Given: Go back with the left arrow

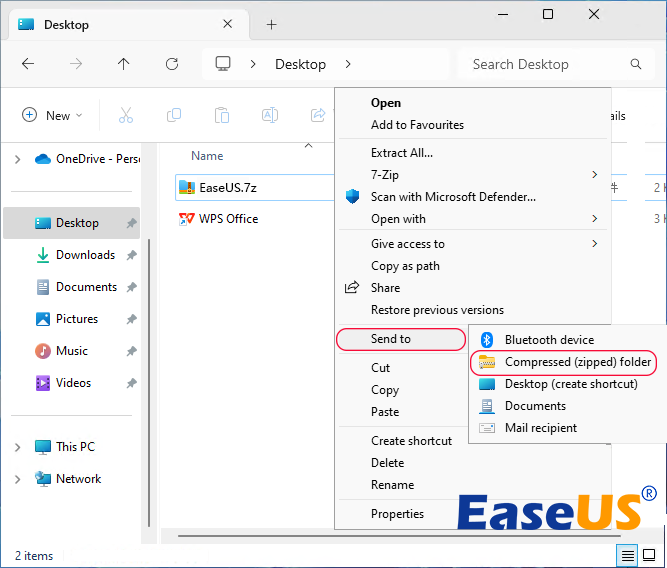Looking at the screenshot, I should point(28,64).
